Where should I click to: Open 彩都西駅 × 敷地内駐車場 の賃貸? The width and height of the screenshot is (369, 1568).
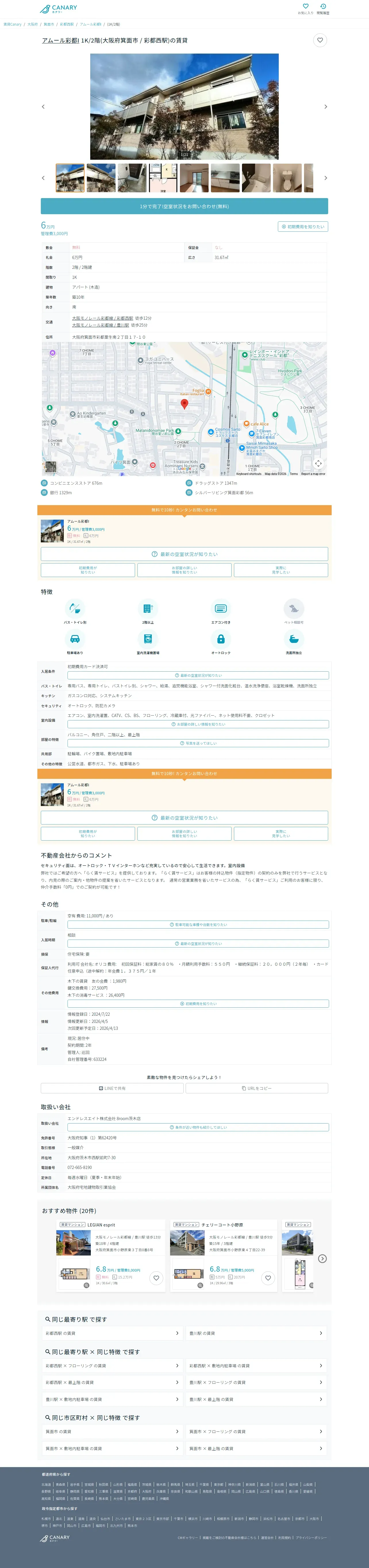(x=256, y=1365)
